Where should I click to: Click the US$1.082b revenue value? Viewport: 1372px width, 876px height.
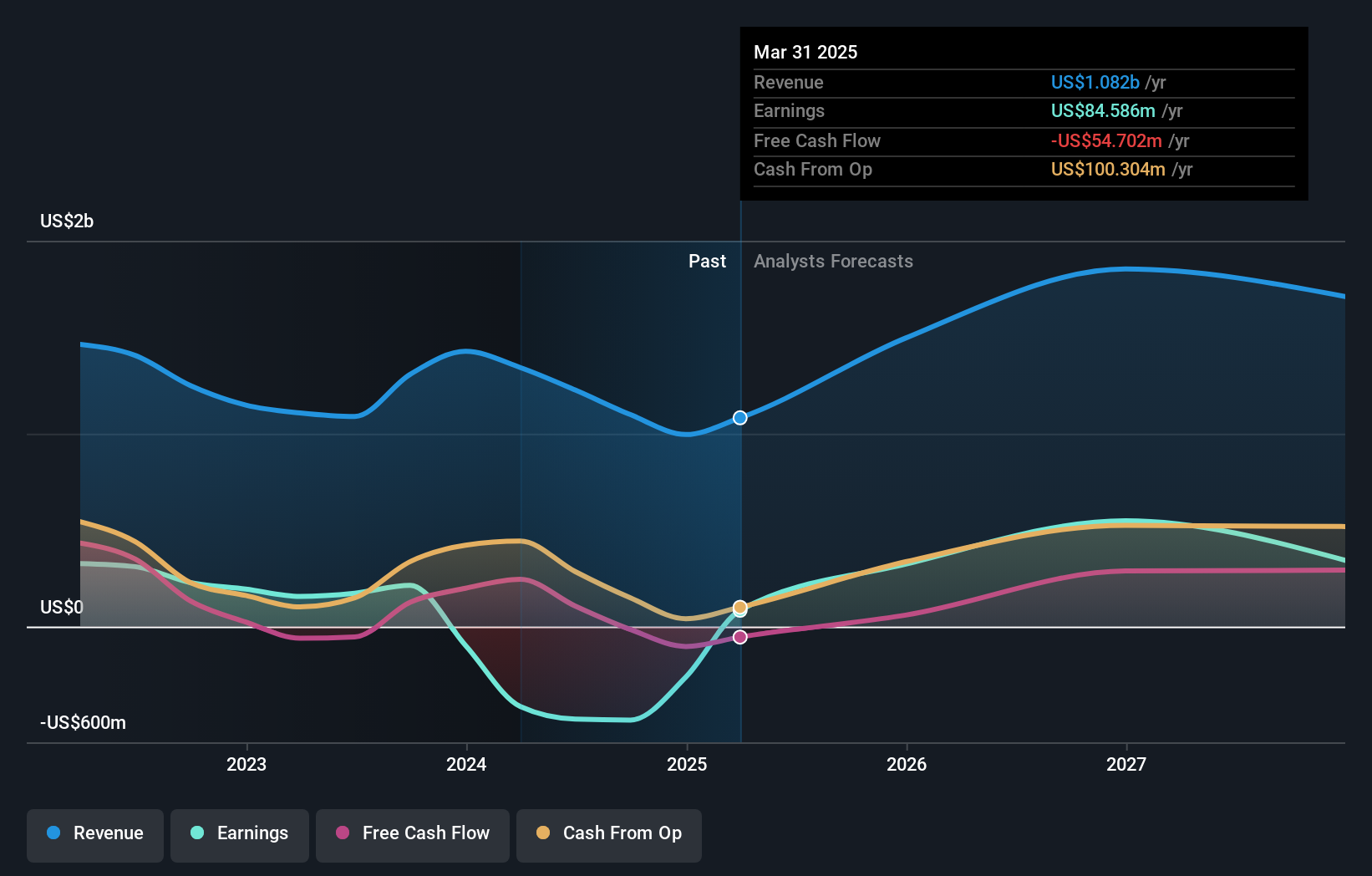point(1095,83)
